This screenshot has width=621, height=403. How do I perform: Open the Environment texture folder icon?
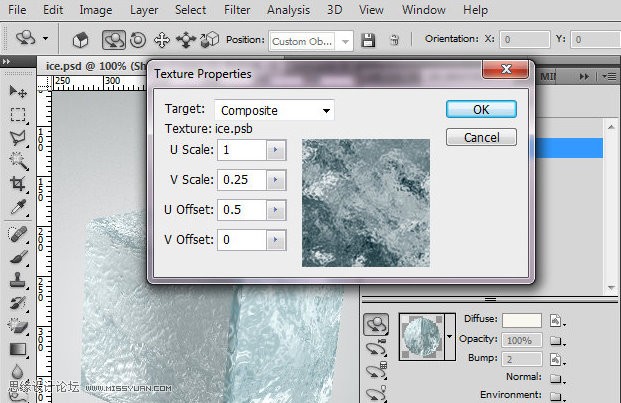click(557, 396)
